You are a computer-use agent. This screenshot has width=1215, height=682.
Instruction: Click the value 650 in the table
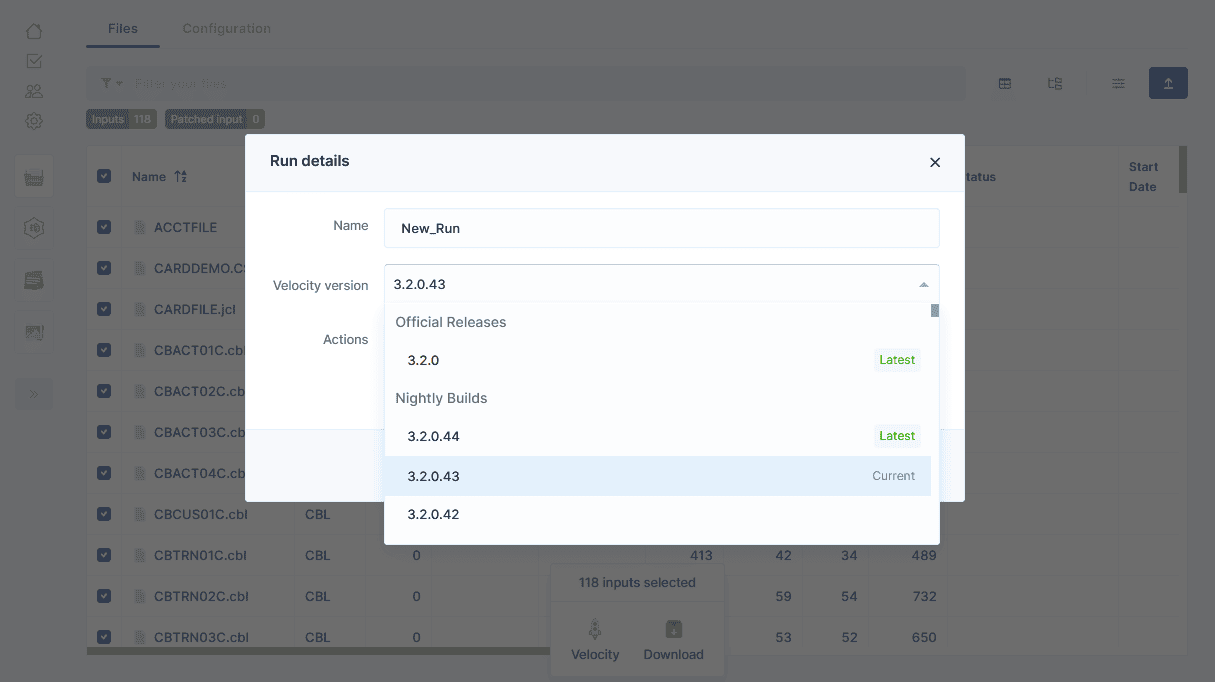click(924, 637)
